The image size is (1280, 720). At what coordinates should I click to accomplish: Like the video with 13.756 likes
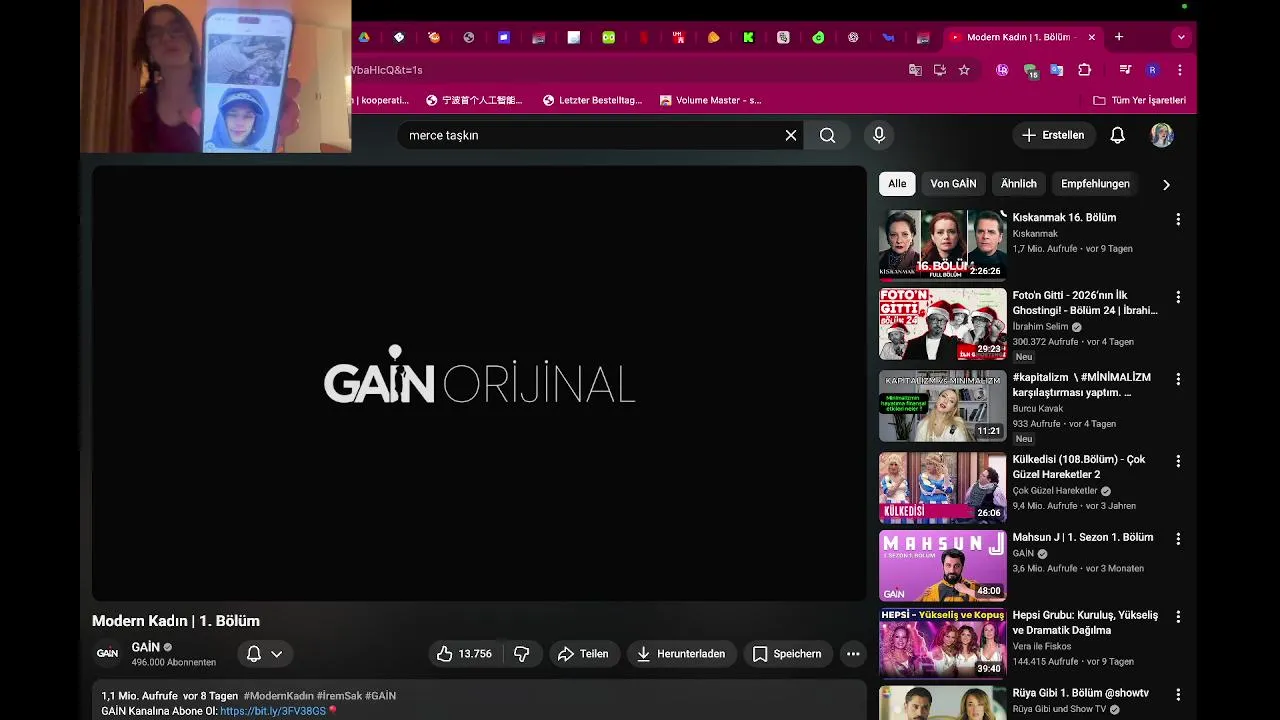point(465,654)
